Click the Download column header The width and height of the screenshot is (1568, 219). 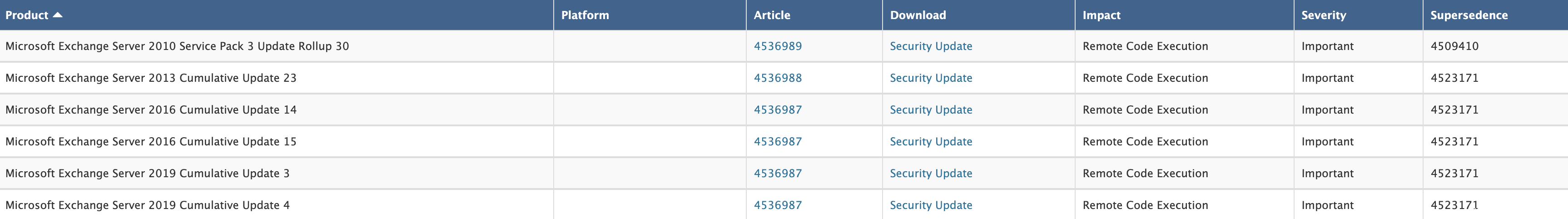[918, 15]
